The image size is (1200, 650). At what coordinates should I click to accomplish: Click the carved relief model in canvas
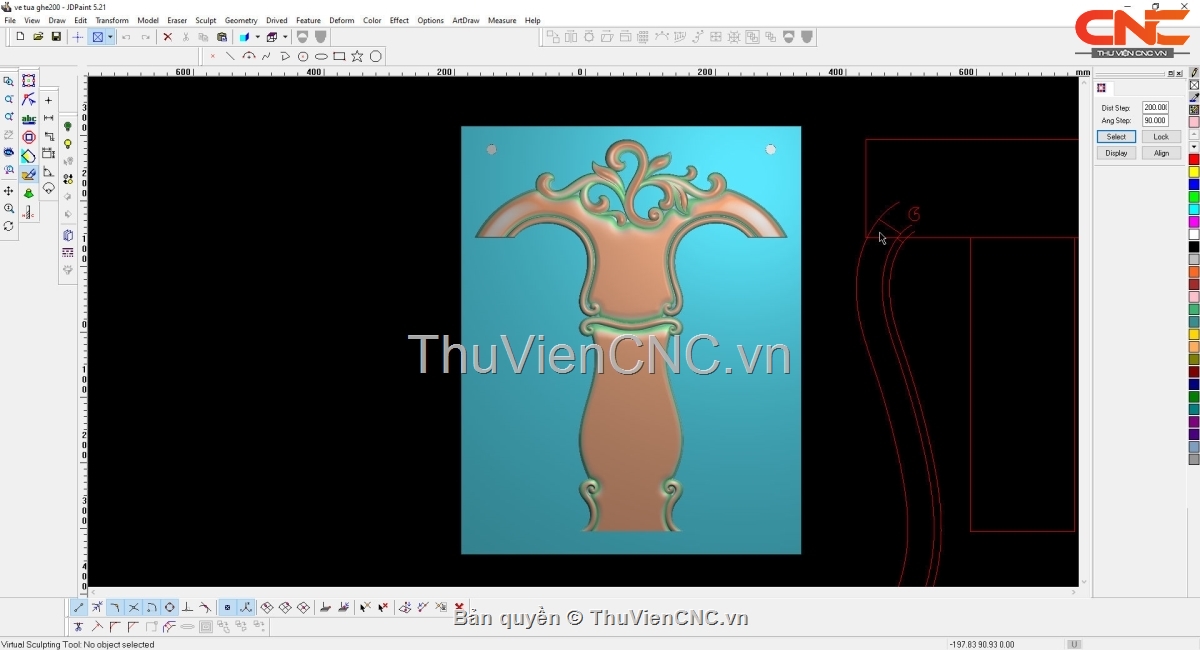point(631,339)
